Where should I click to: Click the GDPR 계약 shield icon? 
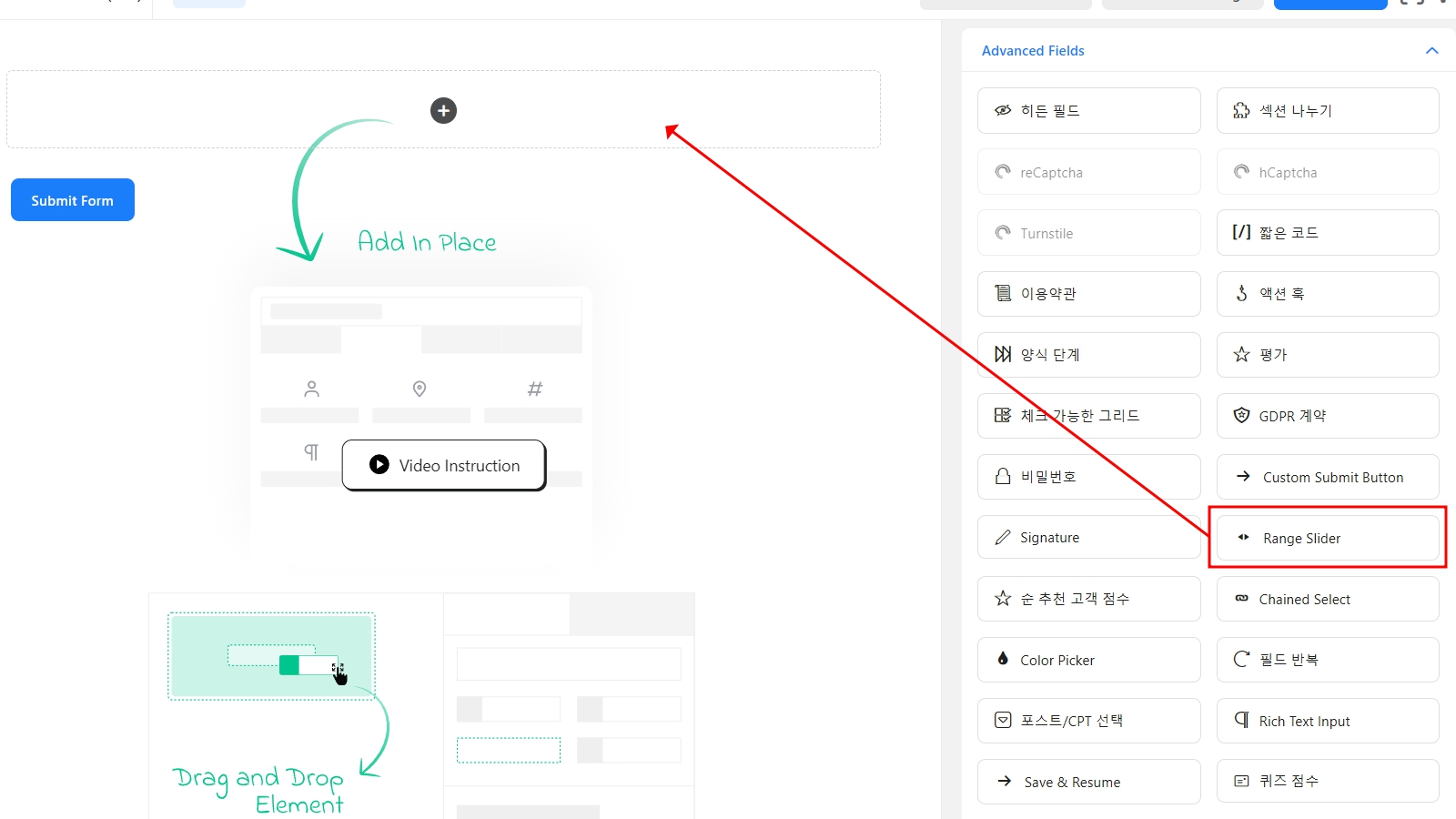(1241, 415)
